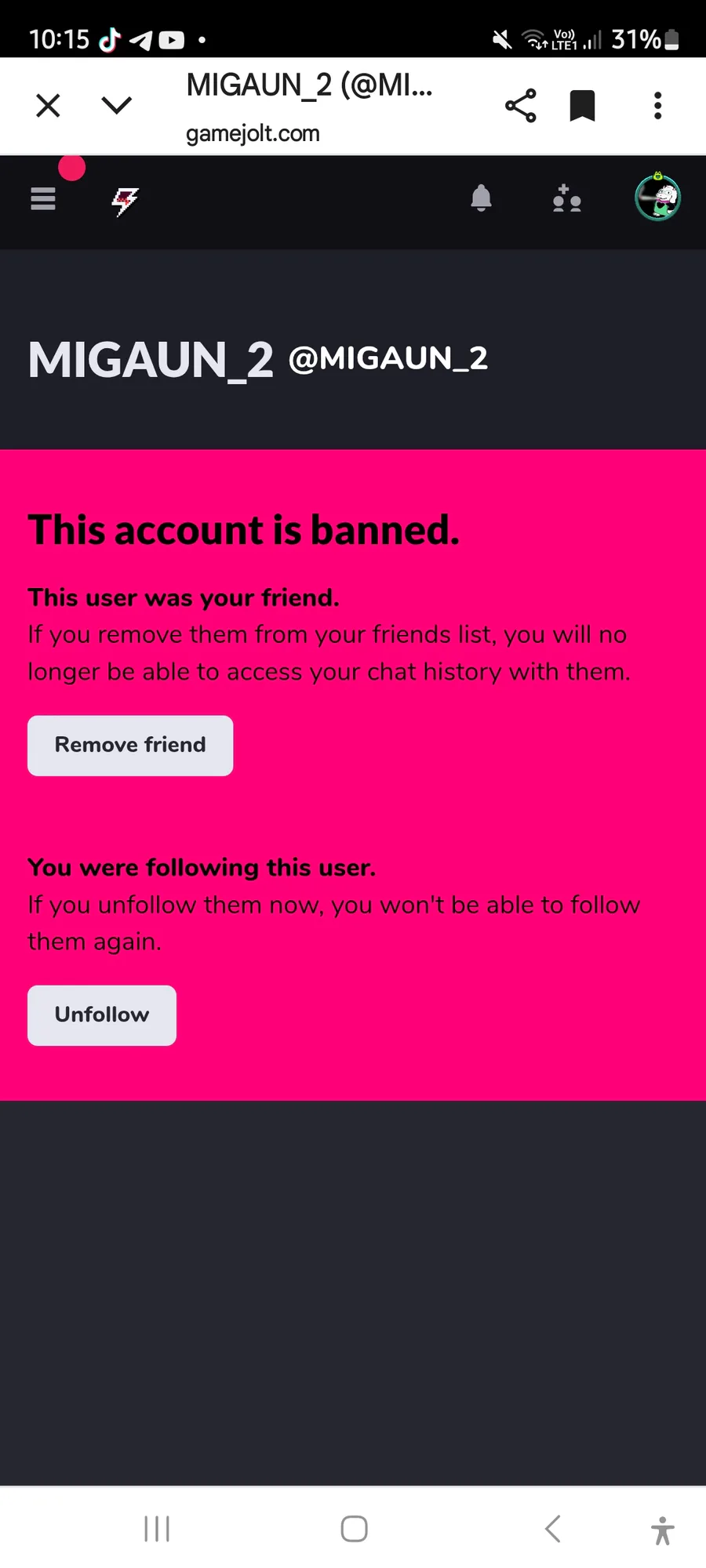Open the accessibility shortcut icon
The image size is (706, 1568).
tap(662, 1530)
